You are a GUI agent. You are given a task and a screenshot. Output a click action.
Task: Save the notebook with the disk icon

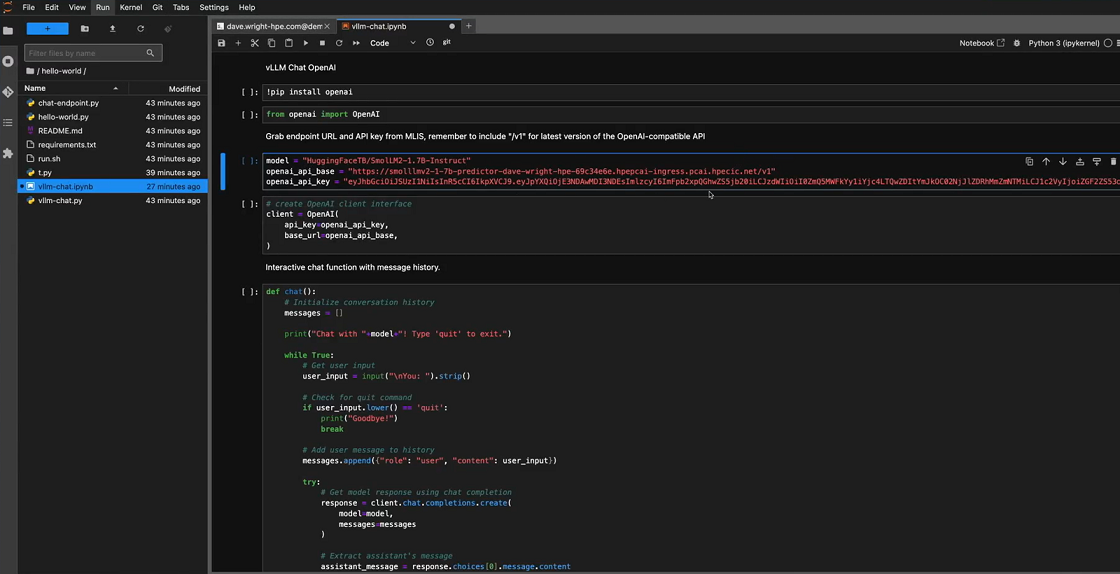(x=221, y=43)
